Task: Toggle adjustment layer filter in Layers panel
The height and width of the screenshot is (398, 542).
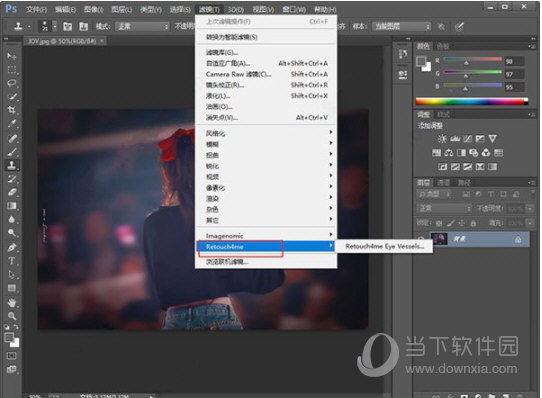Action: (478, 194)
